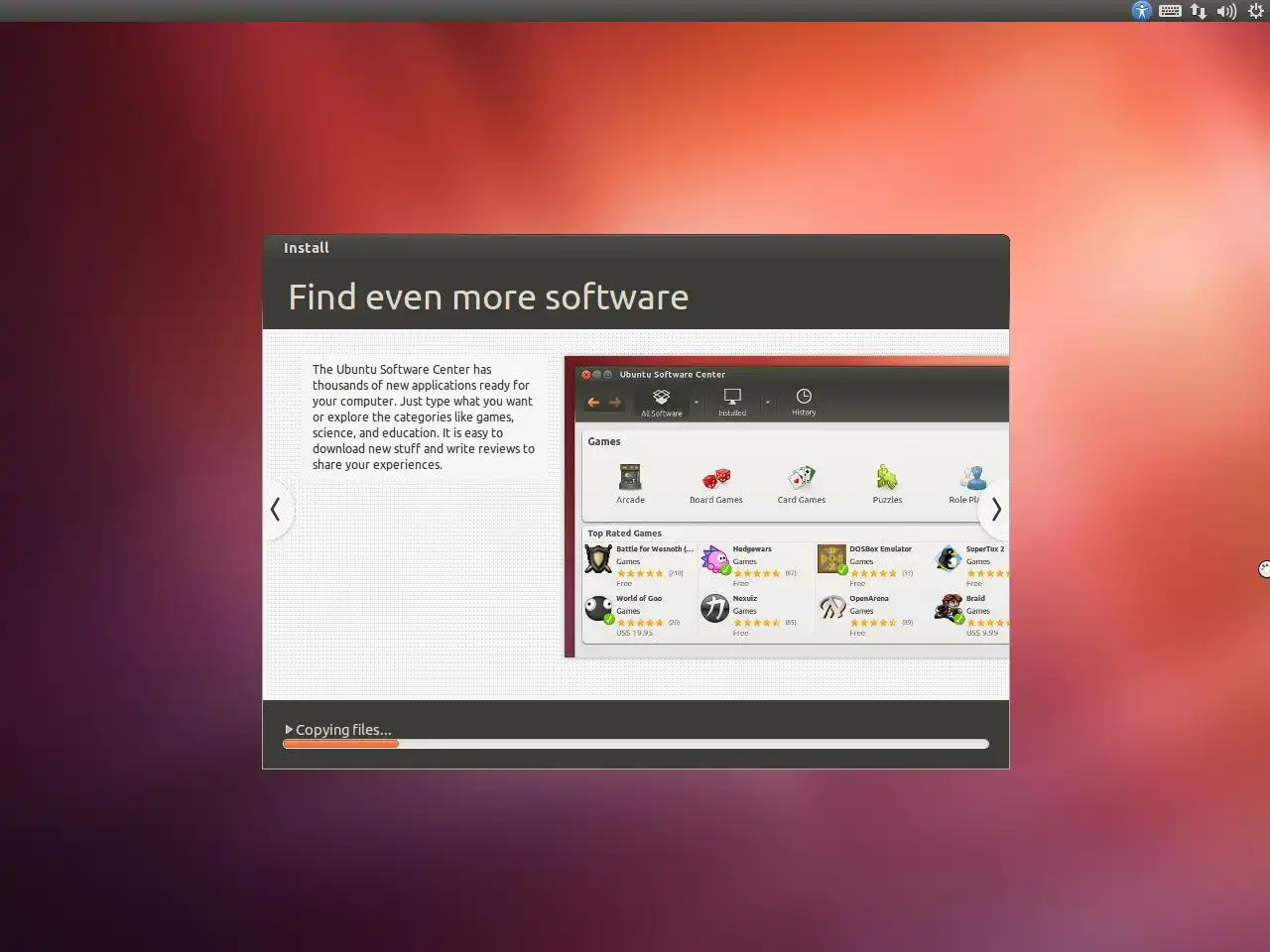Image resolution: width=1270 pixels, height=952 pixels.
Task: Open the network connections indicator
Action: (x=1199, y=11)
